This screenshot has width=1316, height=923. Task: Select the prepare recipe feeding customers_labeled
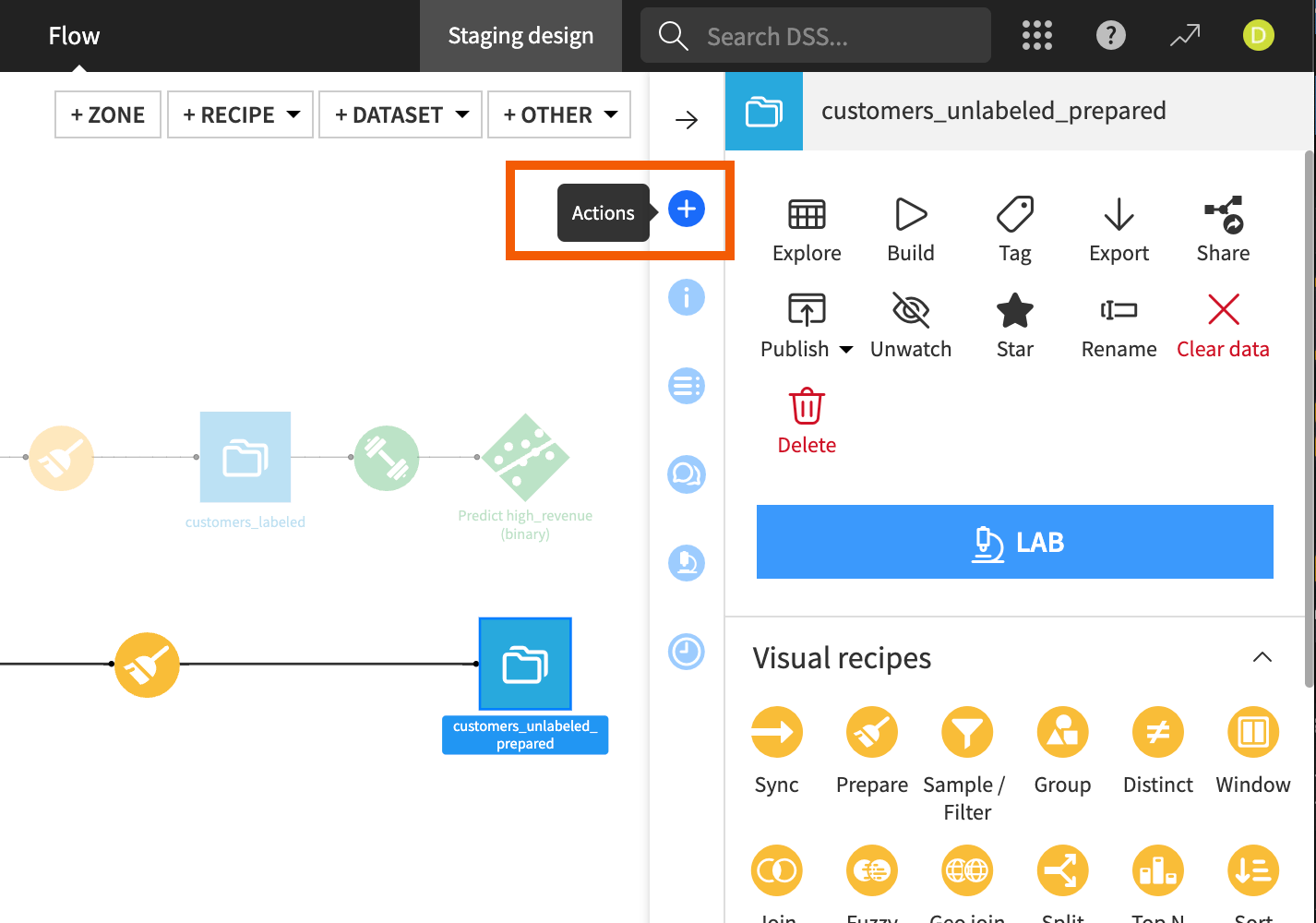[62, 458]
